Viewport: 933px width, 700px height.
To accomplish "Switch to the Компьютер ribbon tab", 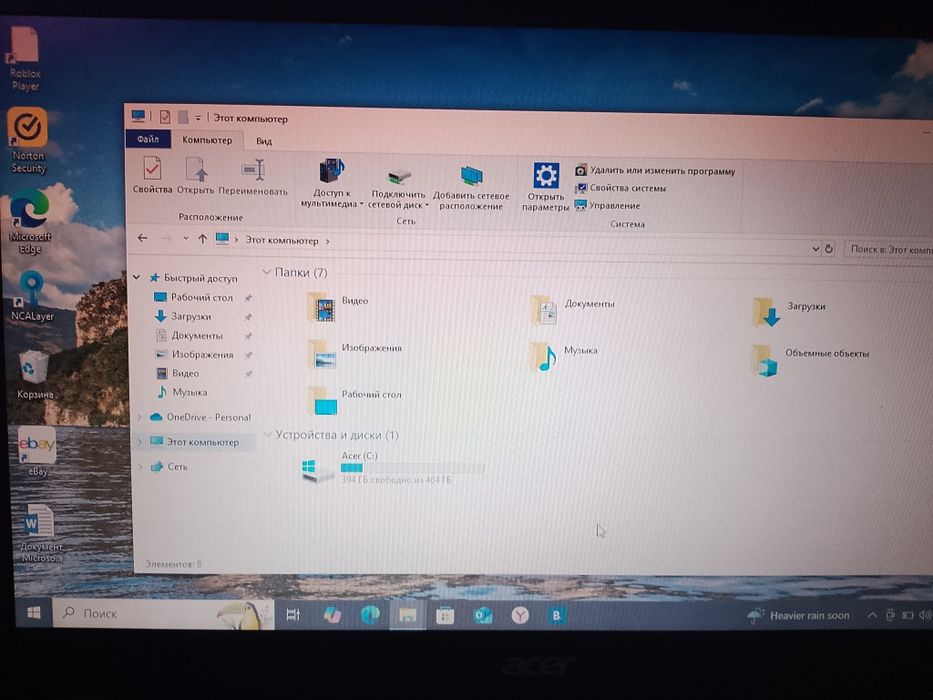I will [207, 140].
